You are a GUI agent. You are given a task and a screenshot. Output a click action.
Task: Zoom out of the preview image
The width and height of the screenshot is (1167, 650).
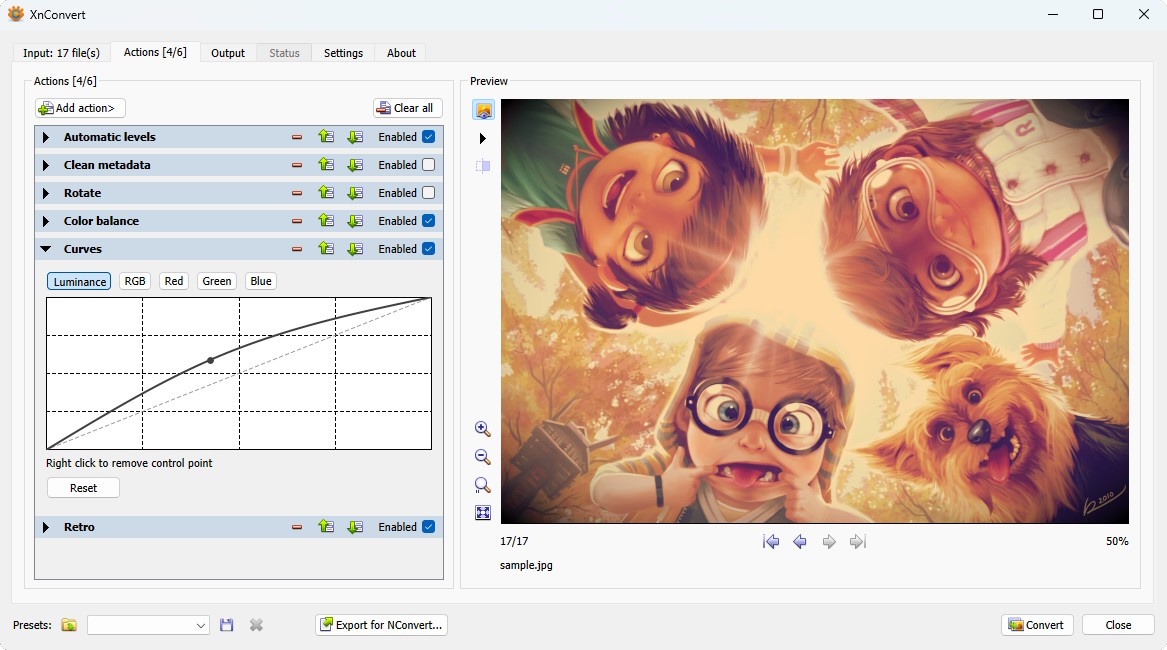tap(482, 457)
